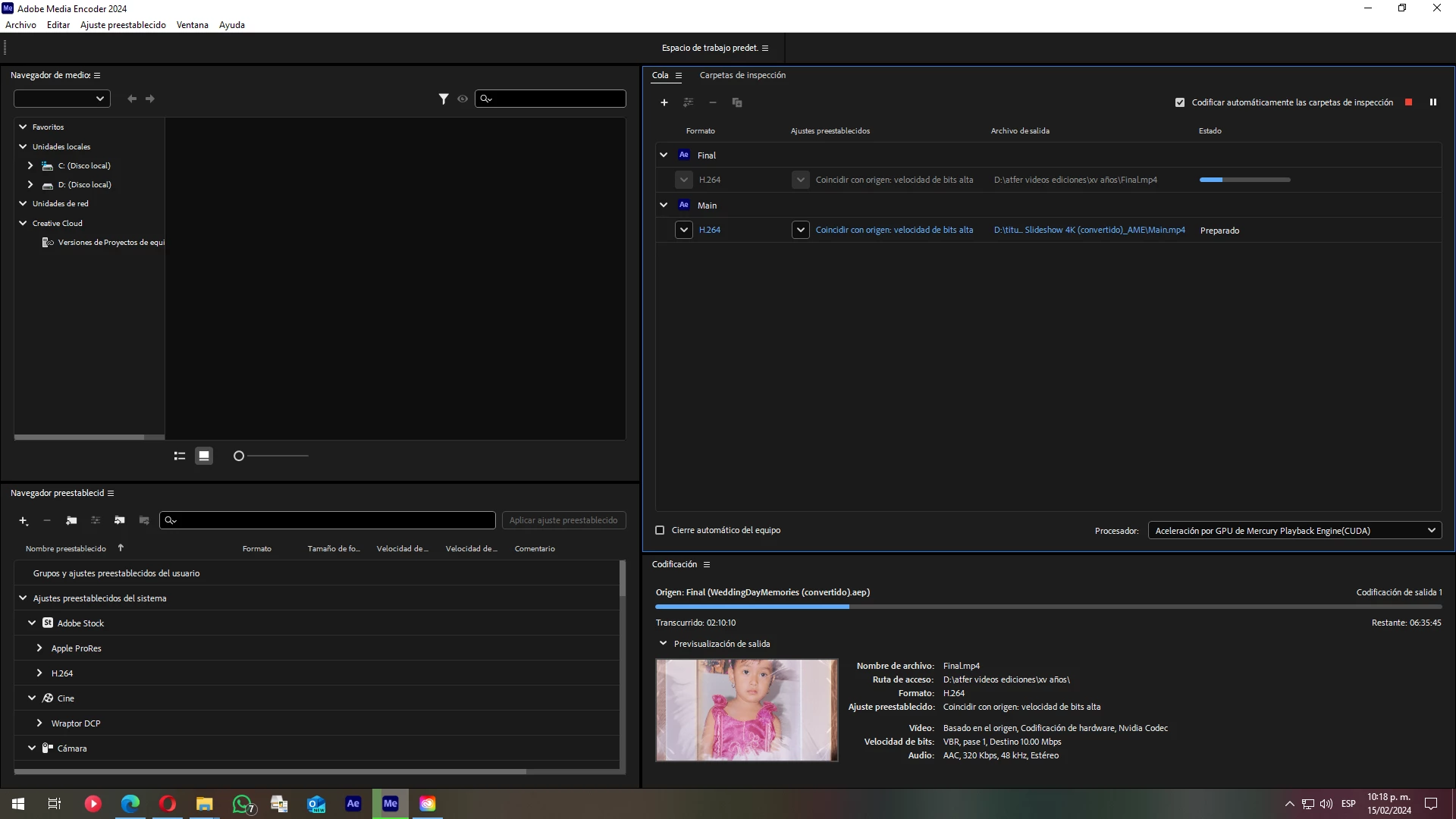Open output path link for Main.mp4
The width and height of the screenshot is (1456, 819).
tap(1089, 230)
